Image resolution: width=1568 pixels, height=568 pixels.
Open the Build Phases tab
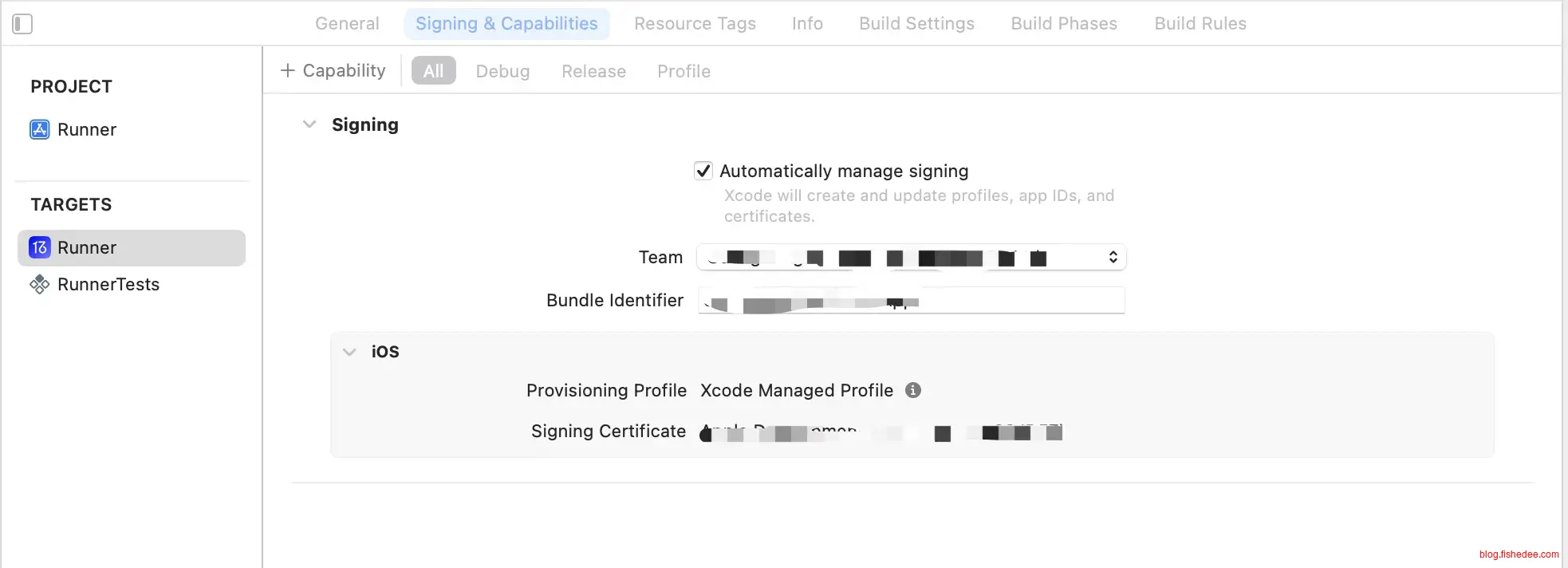(x=1064, y=24)
